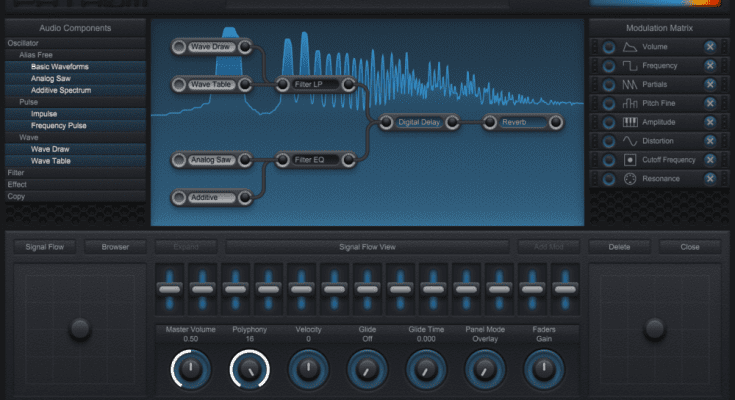
Task: Click the sawtooth icon next to Partials
Action: pos(630,84)
